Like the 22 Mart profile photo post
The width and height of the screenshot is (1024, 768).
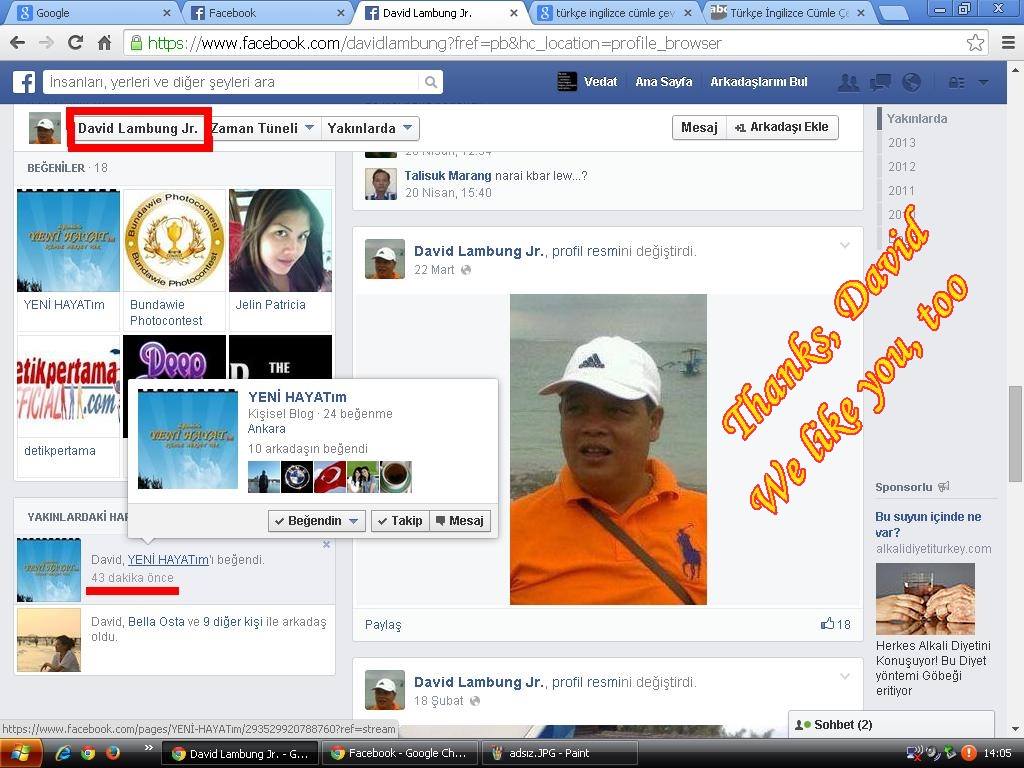coord(827,624)
